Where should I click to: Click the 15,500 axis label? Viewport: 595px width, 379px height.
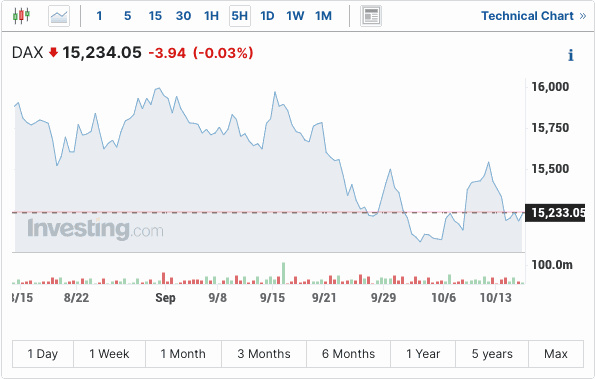point(550,169)
